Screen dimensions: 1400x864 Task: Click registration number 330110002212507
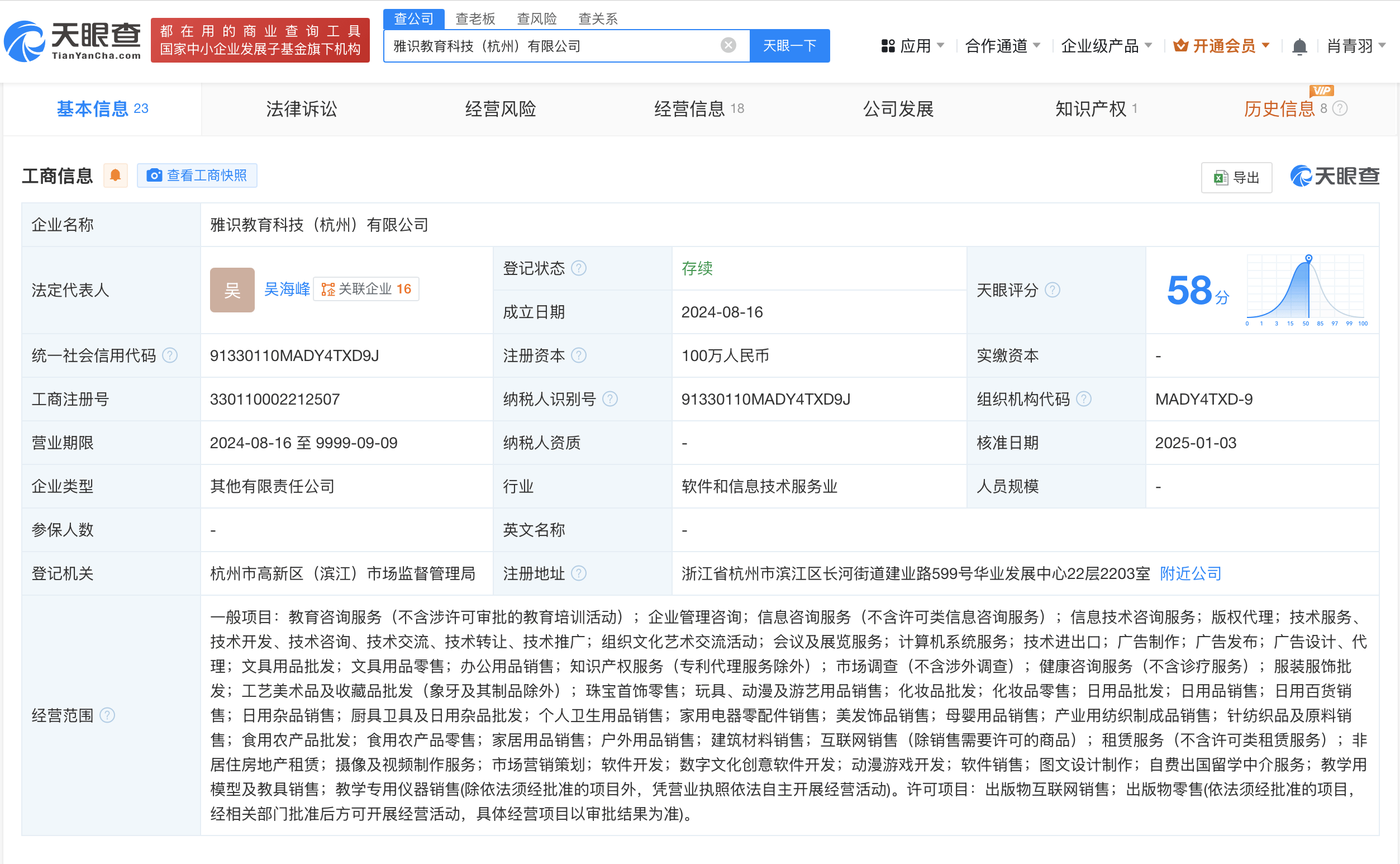275,399
